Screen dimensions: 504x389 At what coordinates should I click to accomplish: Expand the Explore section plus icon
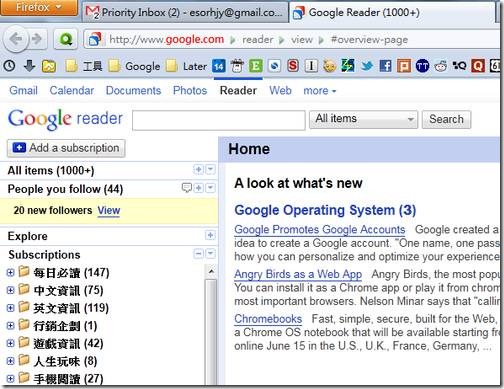[210, 235]
